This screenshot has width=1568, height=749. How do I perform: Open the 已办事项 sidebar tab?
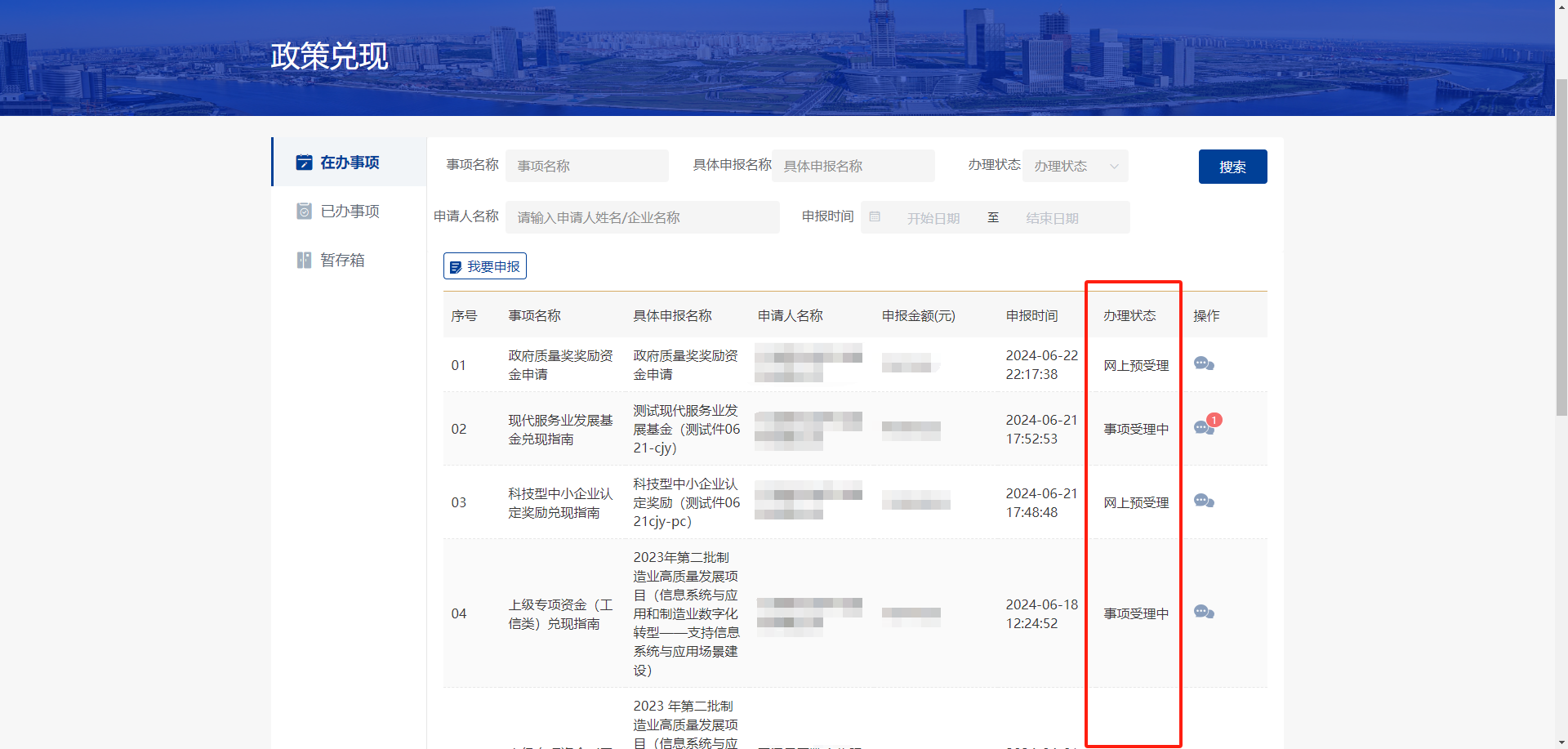click(x=350, y=211)
